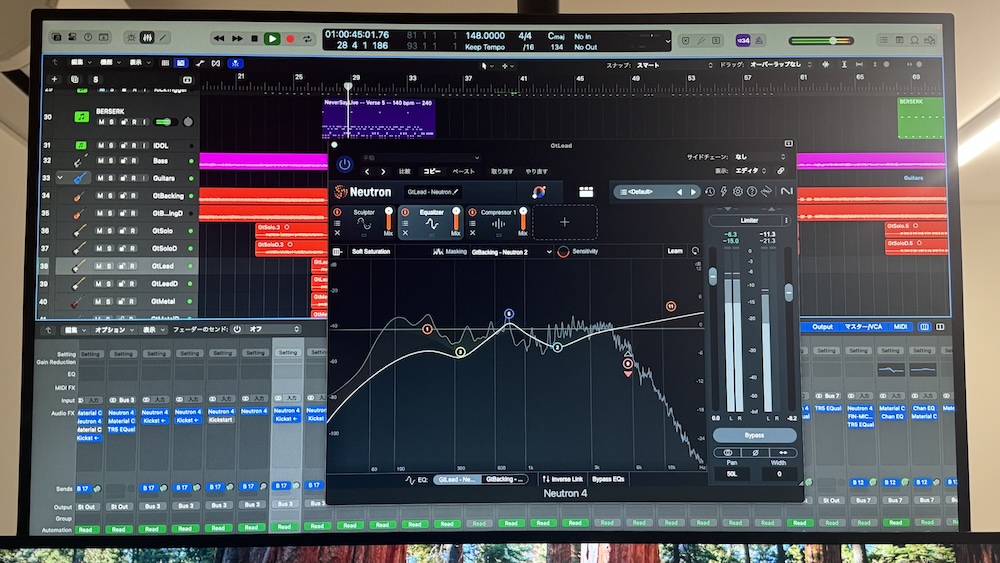The image size is (1000, 563).
Task: Click the Logic master volume slider
Action: pos(828,41)
